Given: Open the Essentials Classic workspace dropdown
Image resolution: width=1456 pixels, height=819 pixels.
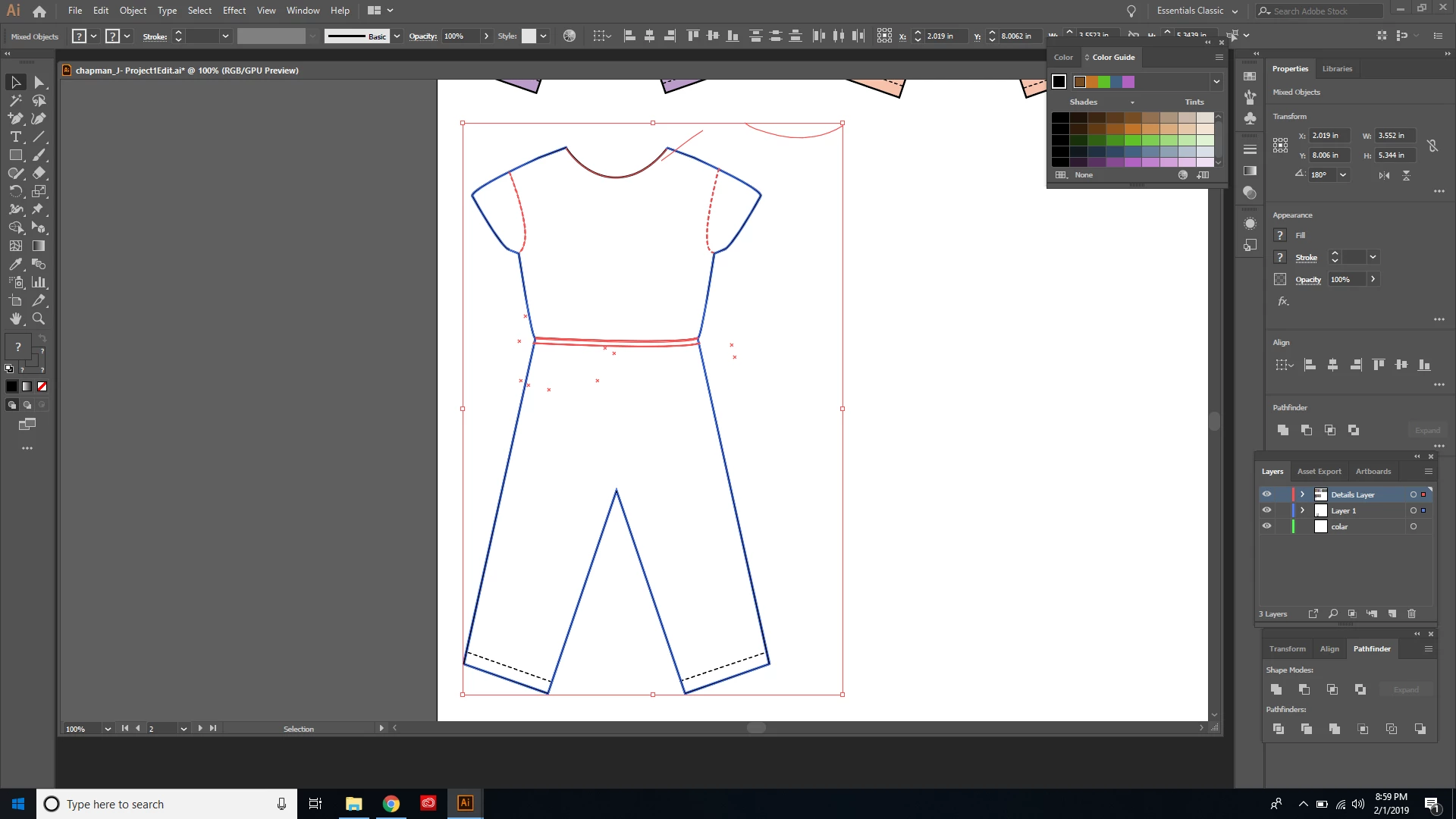Looking at the screenshot, I should pos(1197,11).
